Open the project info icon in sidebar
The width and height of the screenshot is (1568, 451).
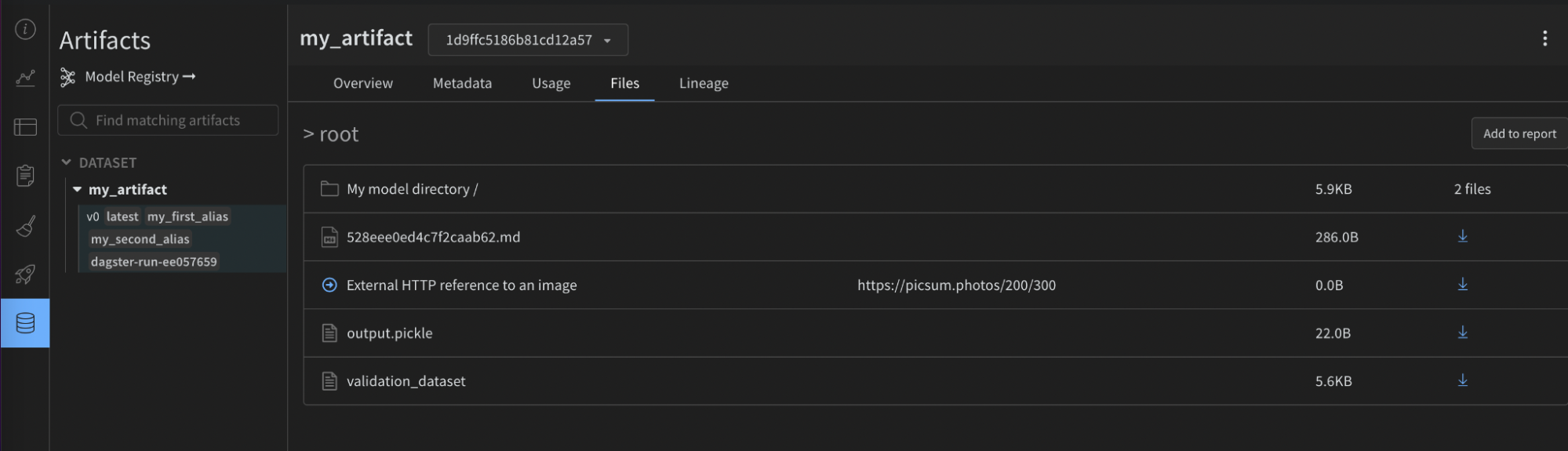25,29
